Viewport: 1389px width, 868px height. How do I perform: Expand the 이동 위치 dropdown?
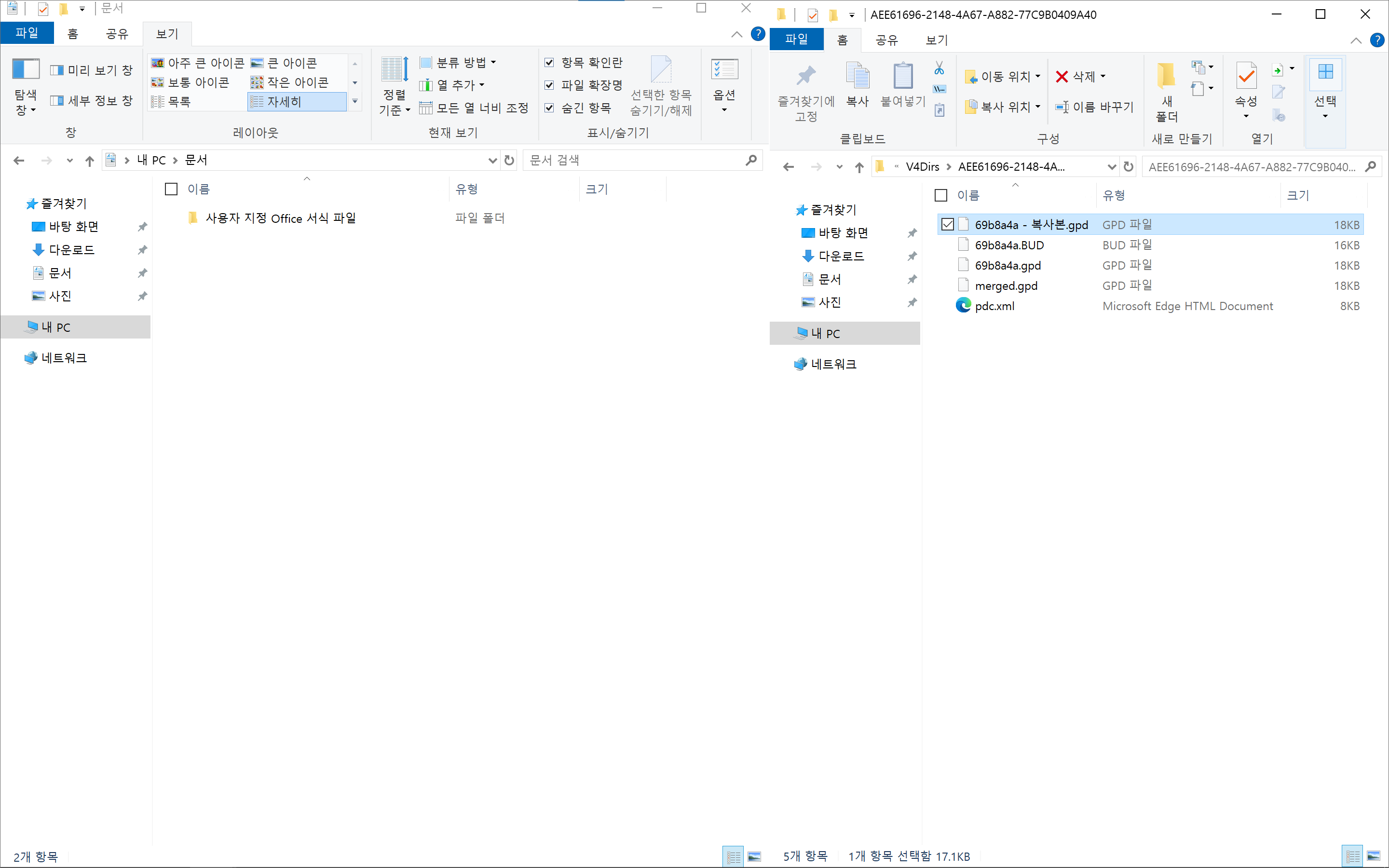pyautogui.click(x=1038, y=76)
